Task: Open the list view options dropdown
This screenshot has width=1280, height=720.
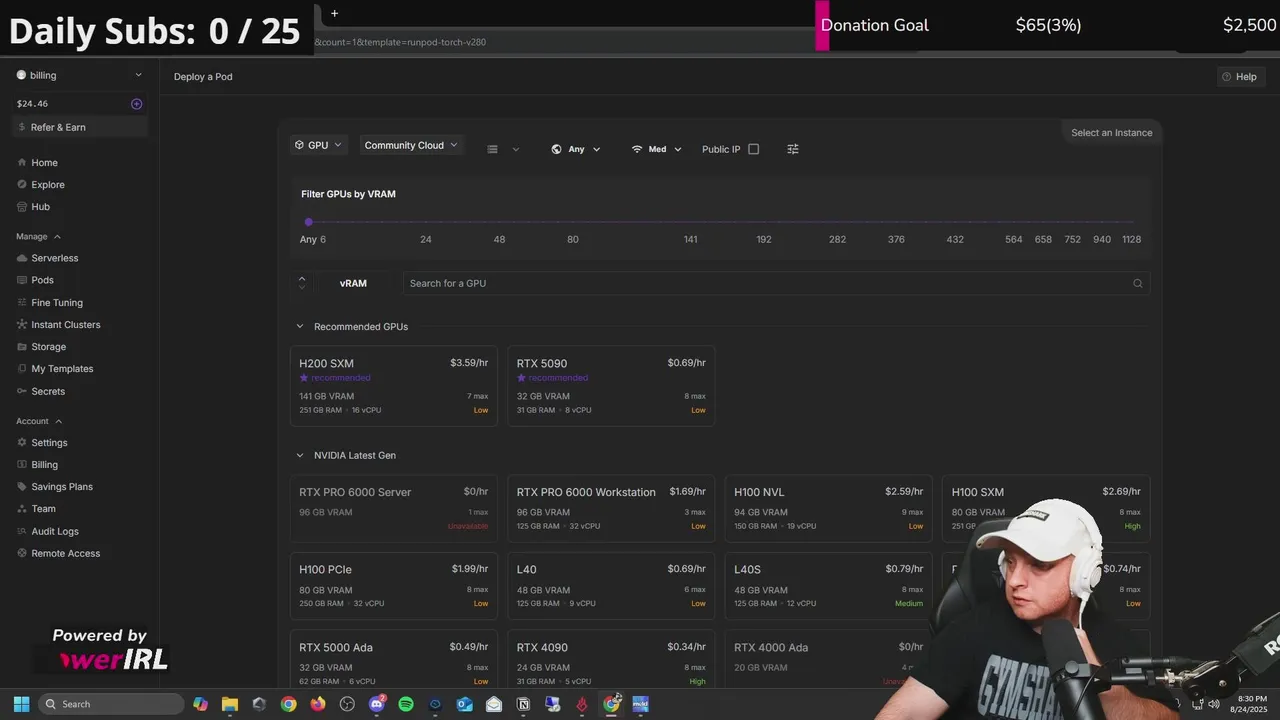Action: pos(503,149)
